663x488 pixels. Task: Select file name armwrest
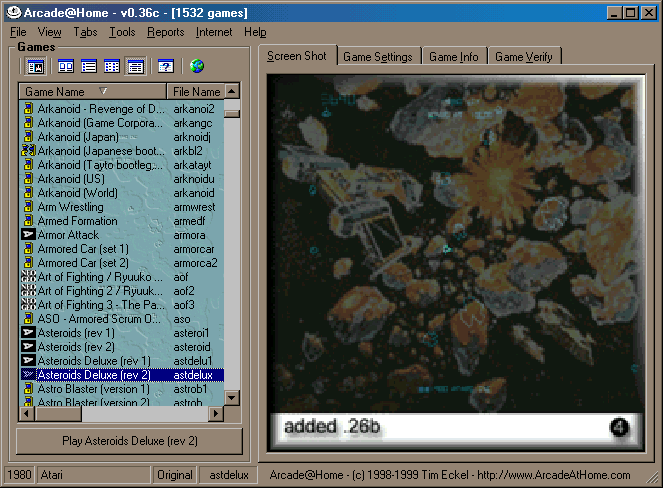(195, 207)
